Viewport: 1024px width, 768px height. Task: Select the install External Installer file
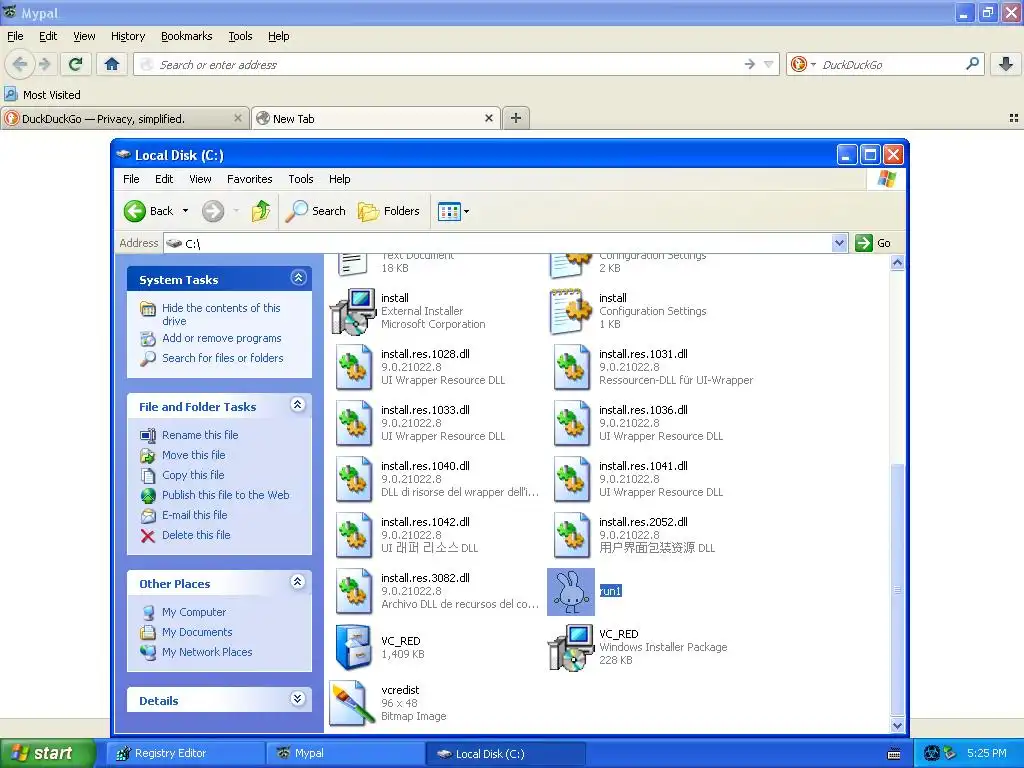[x=410, y=311]
